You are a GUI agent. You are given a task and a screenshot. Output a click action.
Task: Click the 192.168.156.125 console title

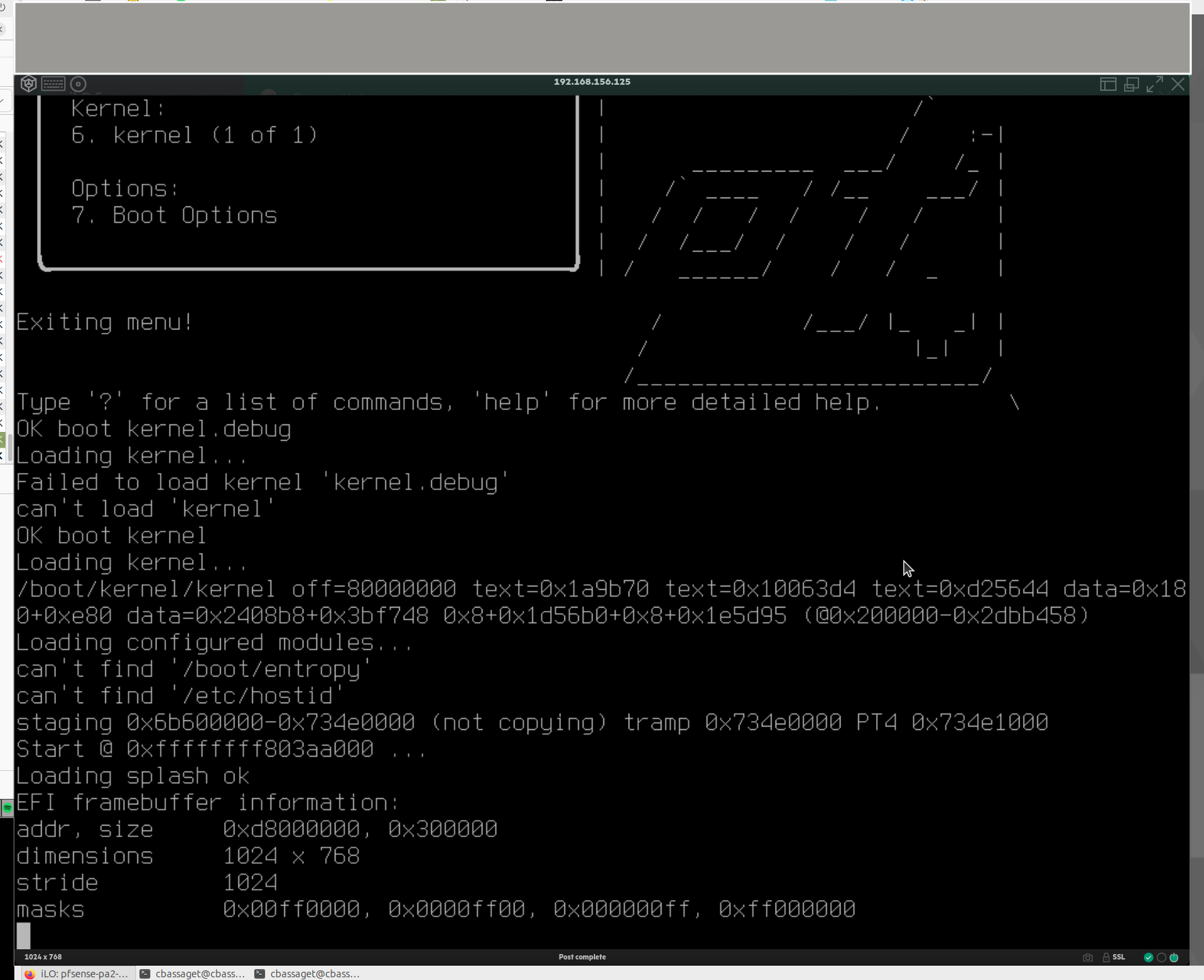click(592, 81)
